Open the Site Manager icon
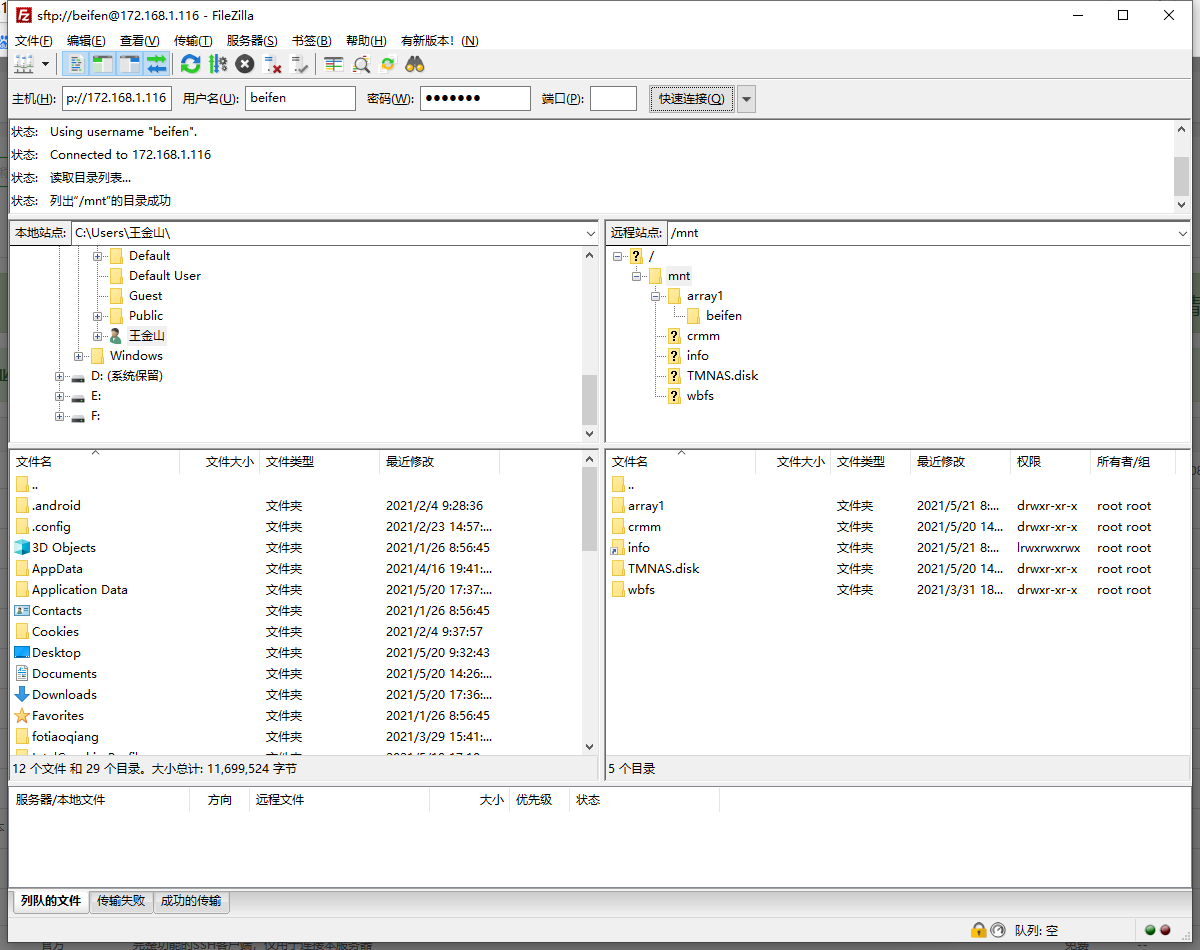The width and height of the screenshot is (1200, 950). (24, 64)
